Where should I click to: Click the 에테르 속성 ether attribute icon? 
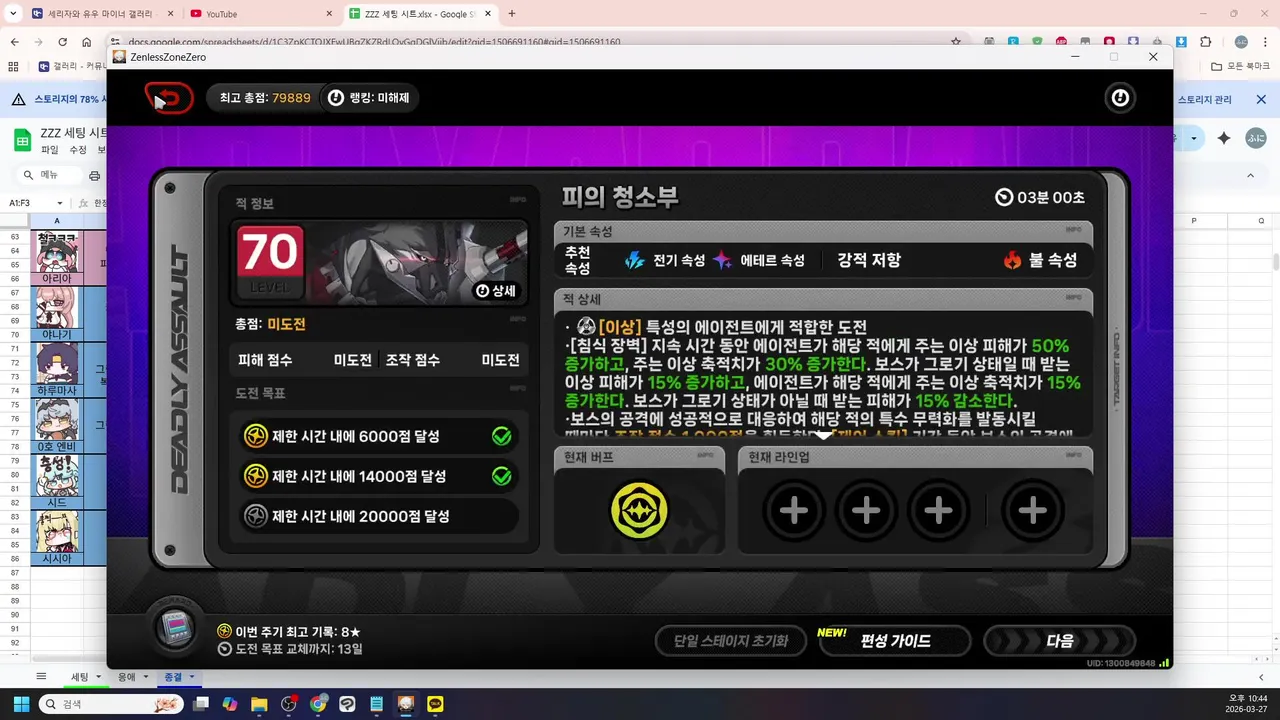point(722,260)
